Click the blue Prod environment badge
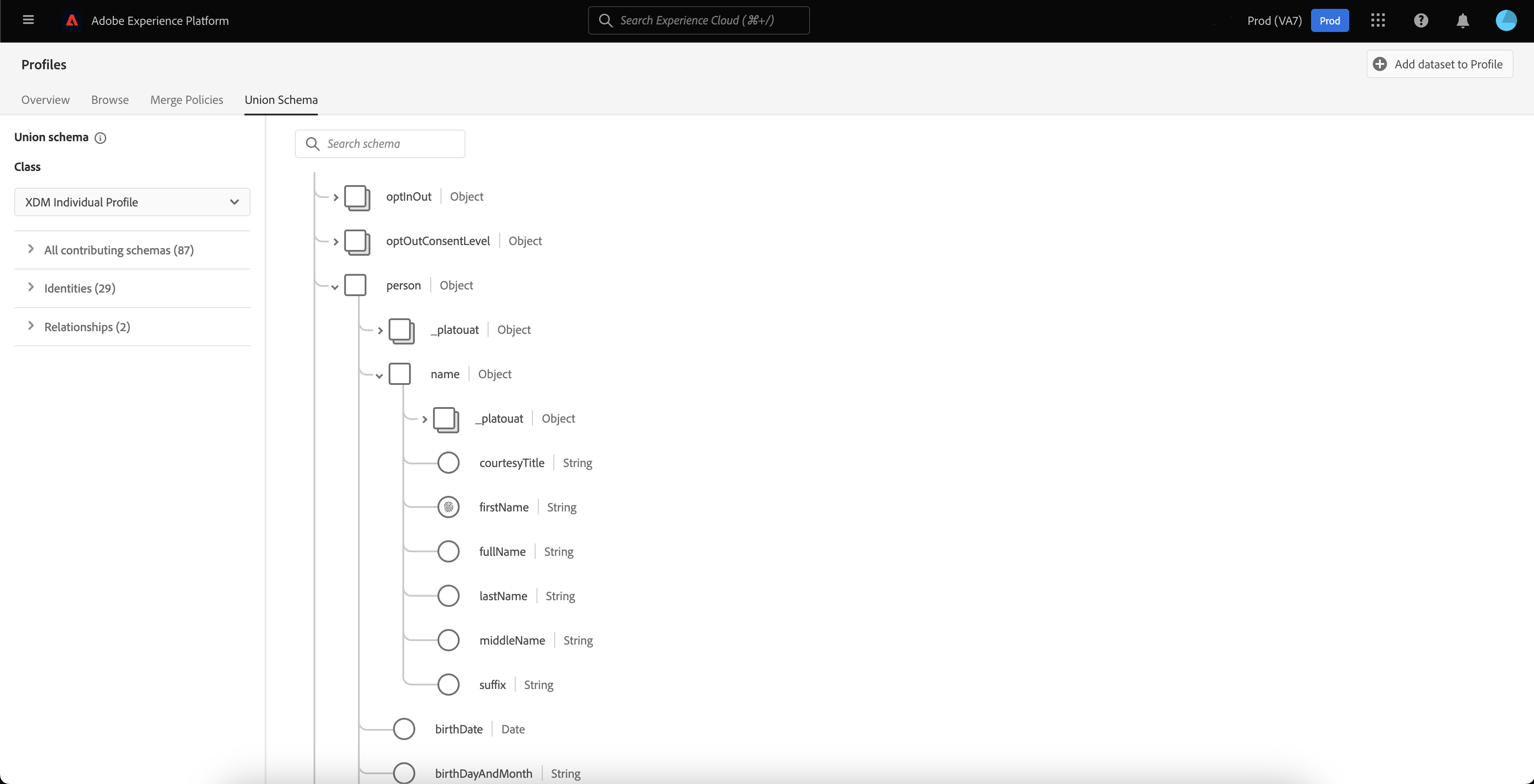Image resolution: width=1534 pixels, height=784 pixels. click(x=1330, y=20)
